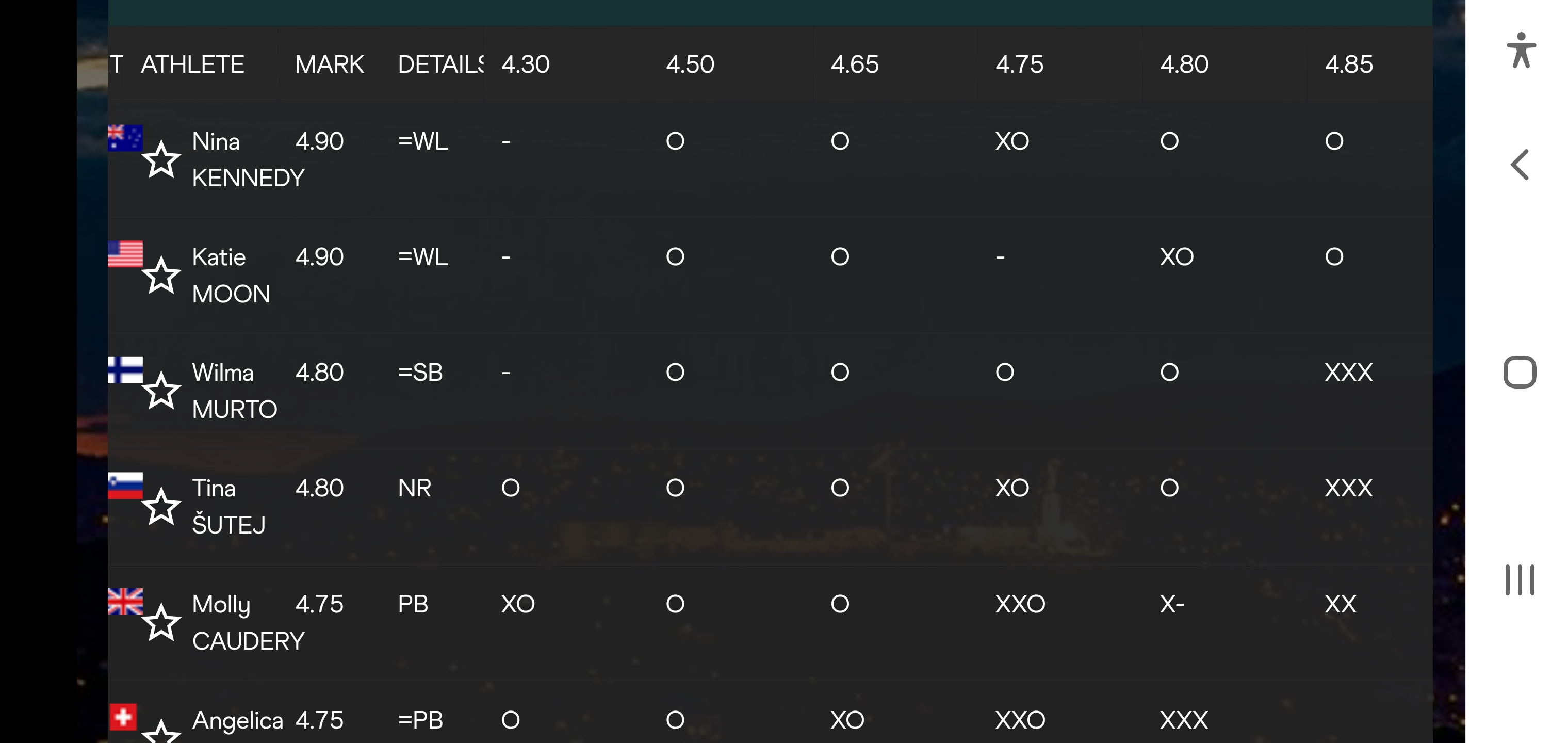Image resolution: width=1568 pixels, height=743 pixels.
Task: Select the ATHLETE column header
Action: click(x=192, y=64)
